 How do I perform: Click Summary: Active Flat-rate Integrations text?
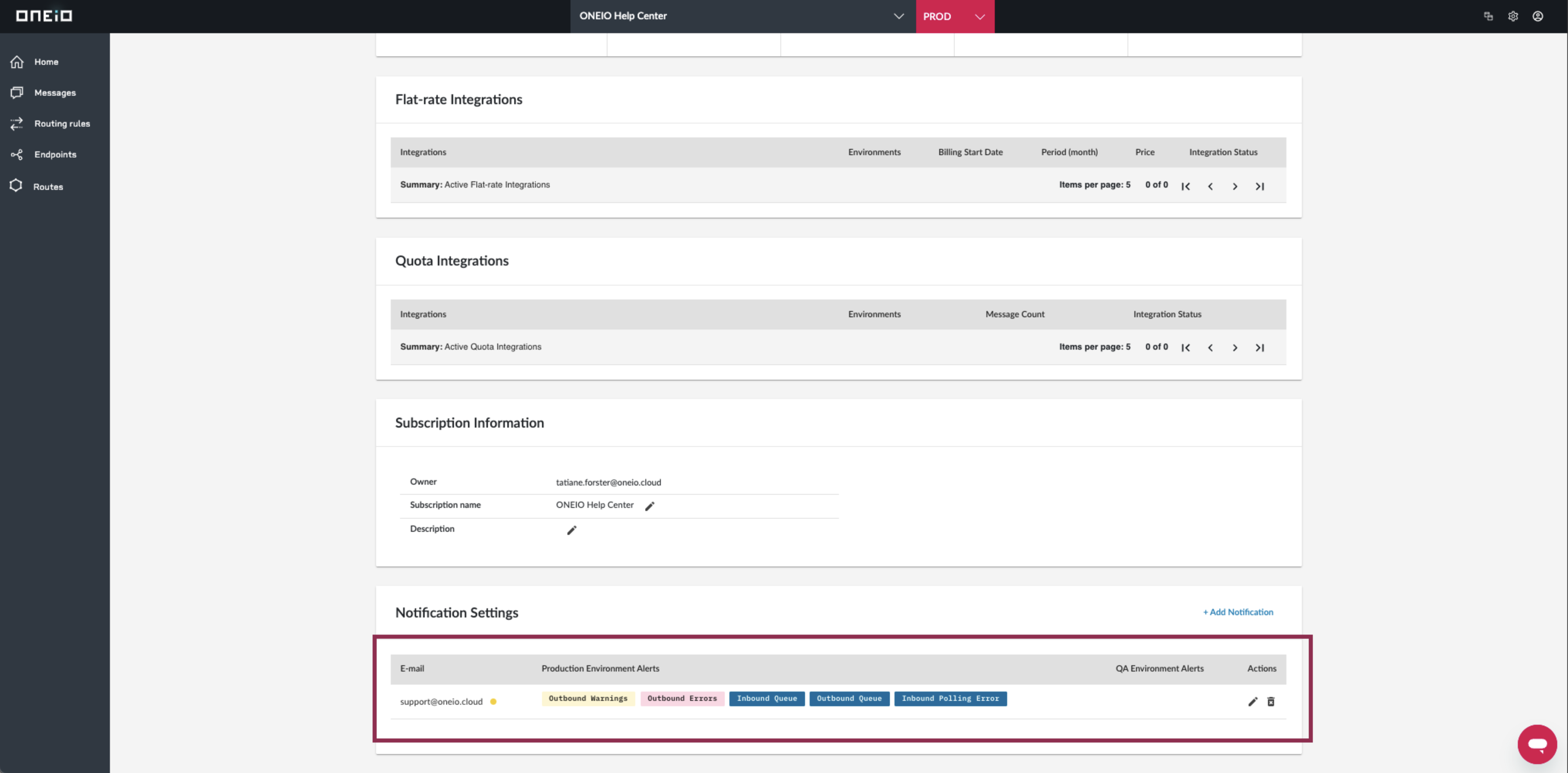[x=475, y=184]
